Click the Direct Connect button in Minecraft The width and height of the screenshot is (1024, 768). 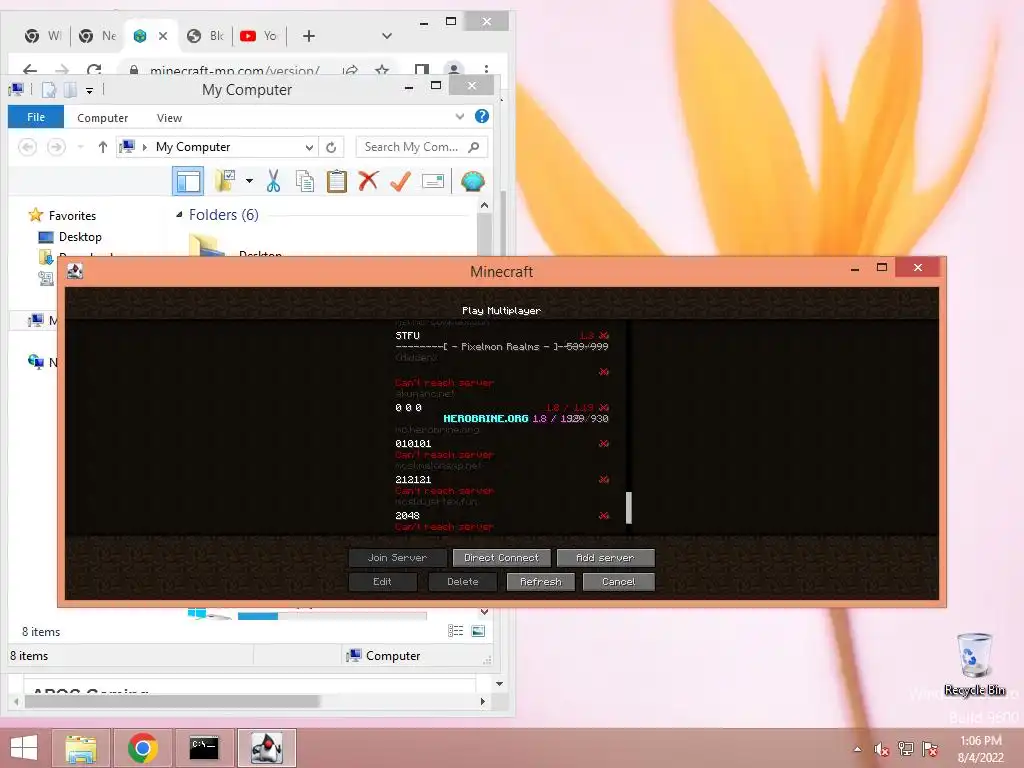(x=502, y=558)
